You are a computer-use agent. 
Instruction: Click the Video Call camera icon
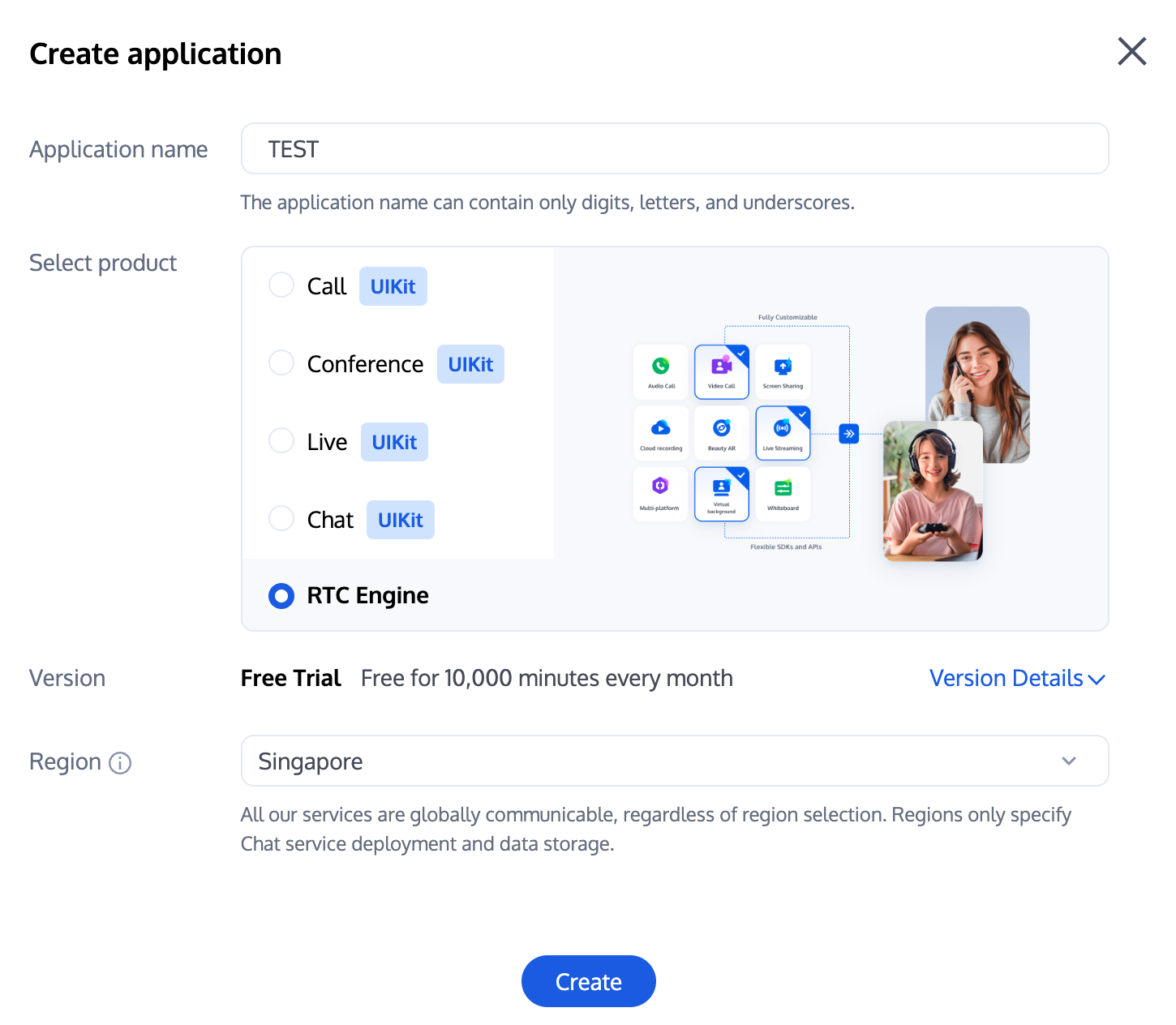coord(721,367)
